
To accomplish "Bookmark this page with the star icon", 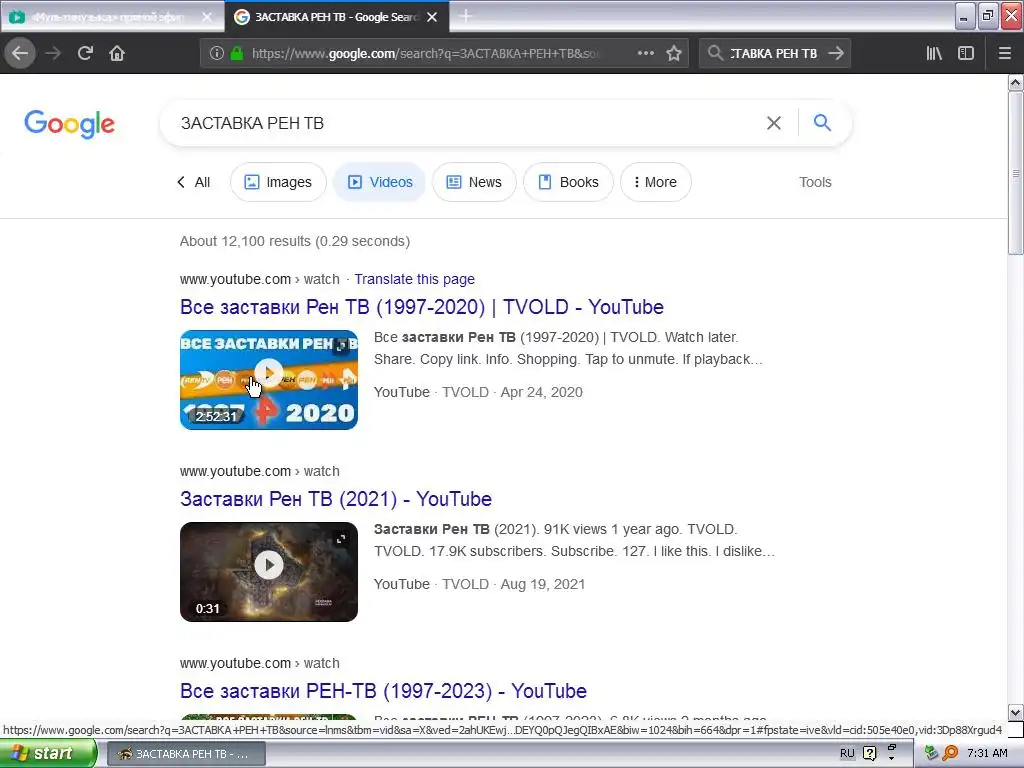I will pyautogui.click(x=674, y=53).
